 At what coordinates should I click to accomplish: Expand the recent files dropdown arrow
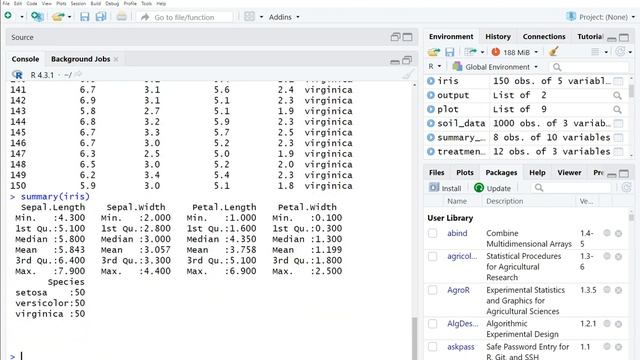click(x=69, y=17)
